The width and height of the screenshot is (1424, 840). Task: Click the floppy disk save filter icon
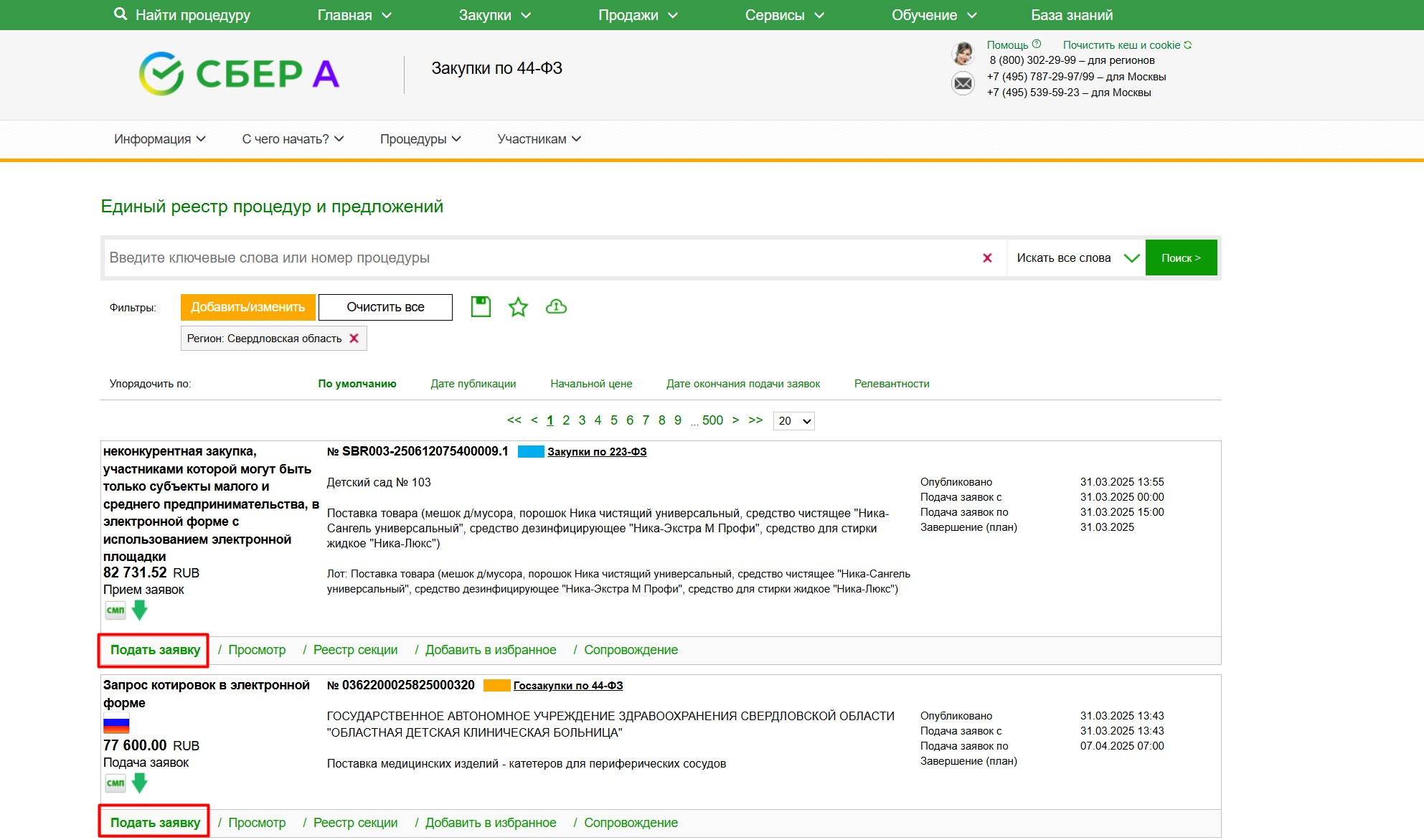click(x=481, y=307)
